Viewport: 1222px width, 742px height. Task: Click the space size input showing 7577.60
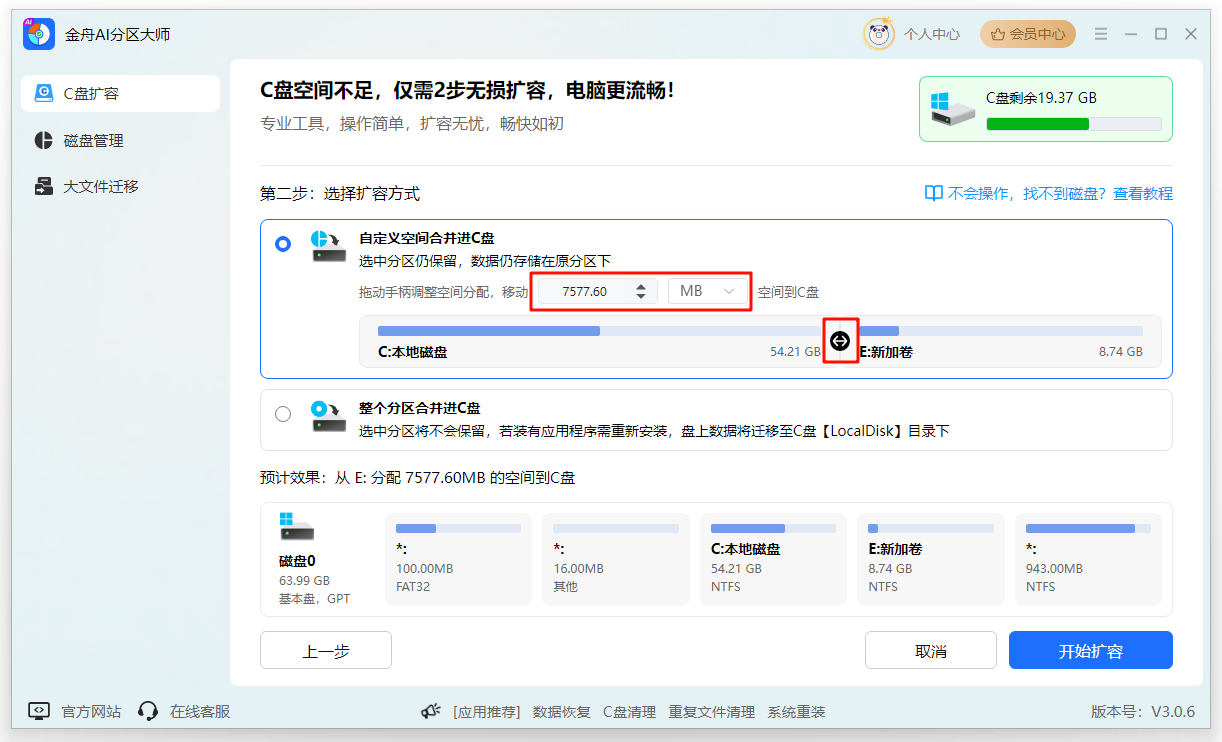coord(585,292)
